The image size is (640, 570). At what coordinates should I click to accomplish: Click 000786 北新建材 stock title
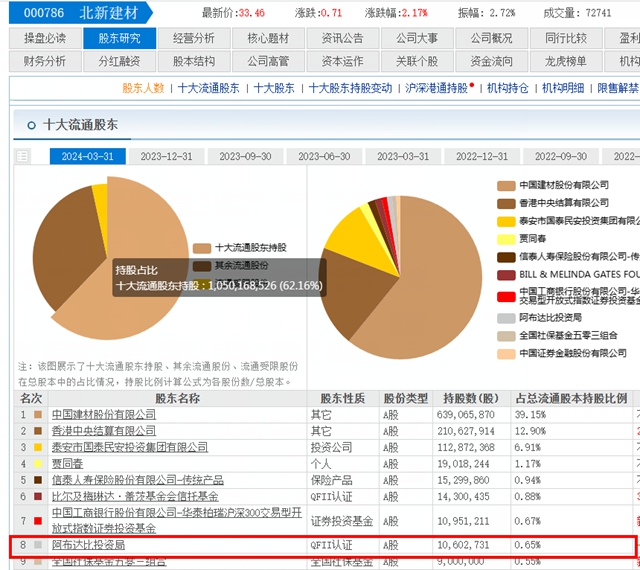pos(81,13)
